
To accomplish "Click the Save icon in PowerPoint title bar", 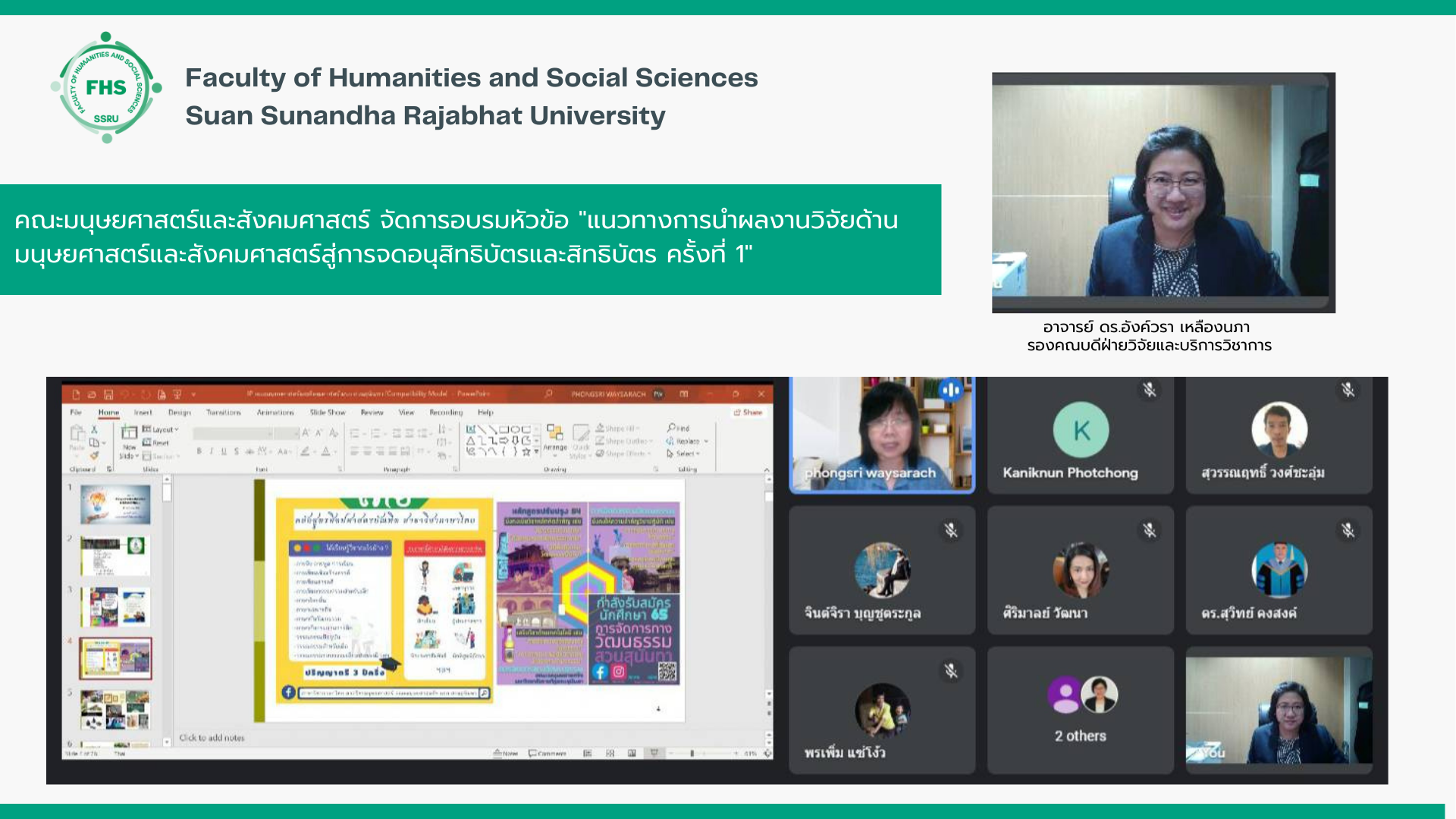I will click(x=108, y=394).
